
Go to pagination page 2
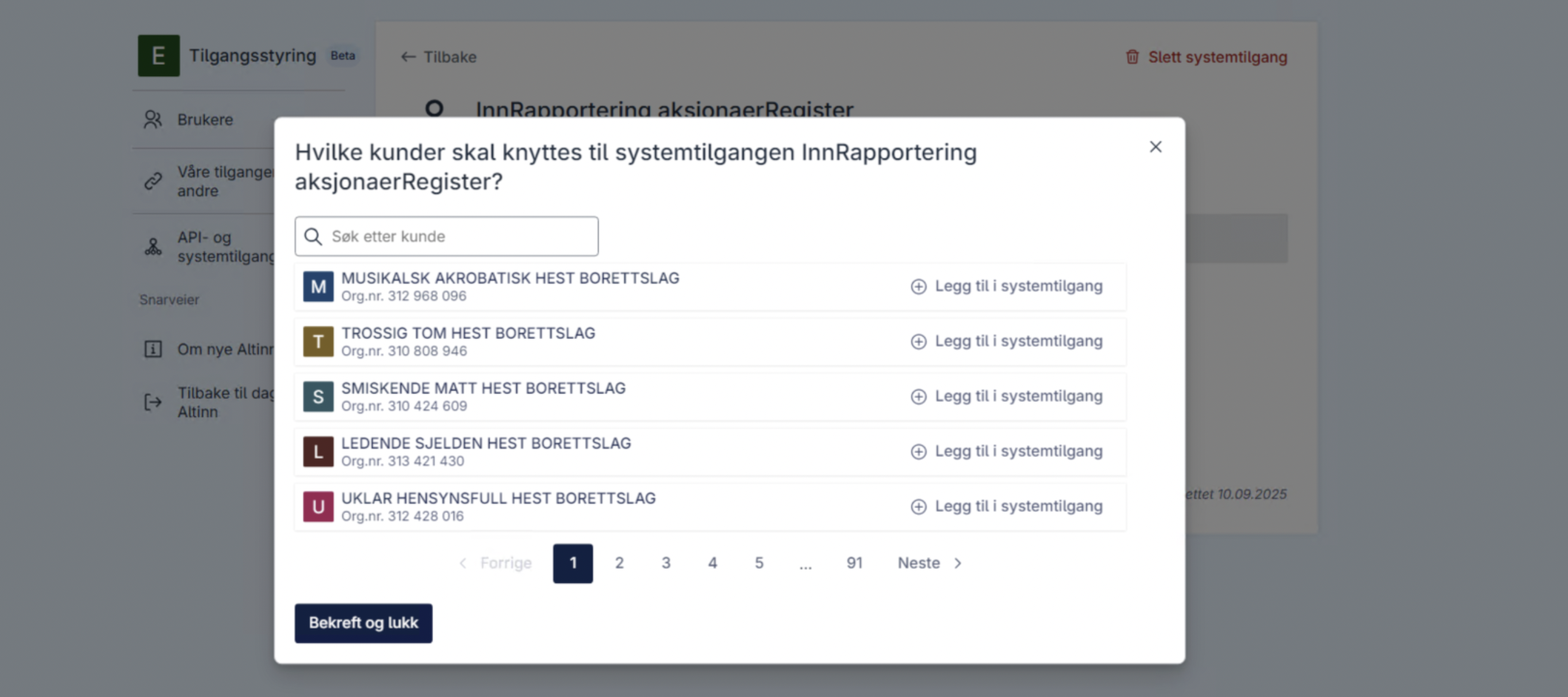[x=619, y=563]
